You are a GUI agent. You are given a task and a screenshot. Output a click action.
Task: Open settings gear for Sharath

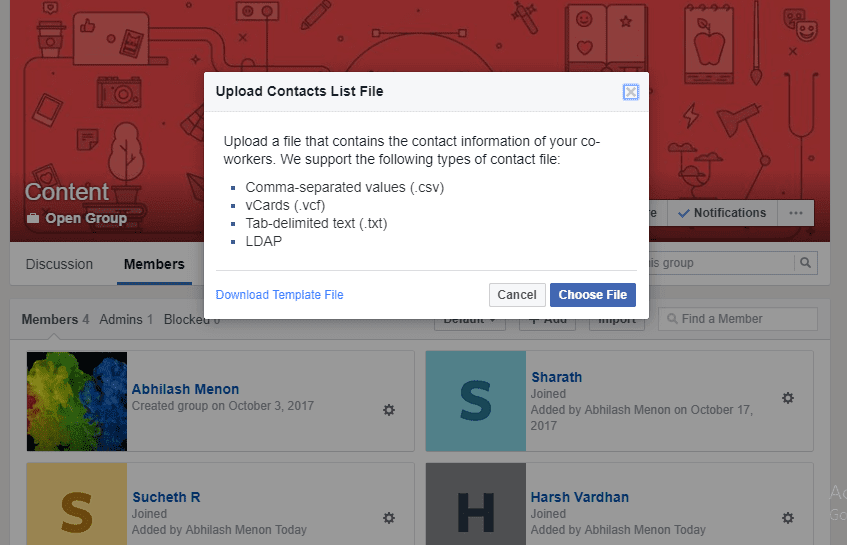pos(788,398)
